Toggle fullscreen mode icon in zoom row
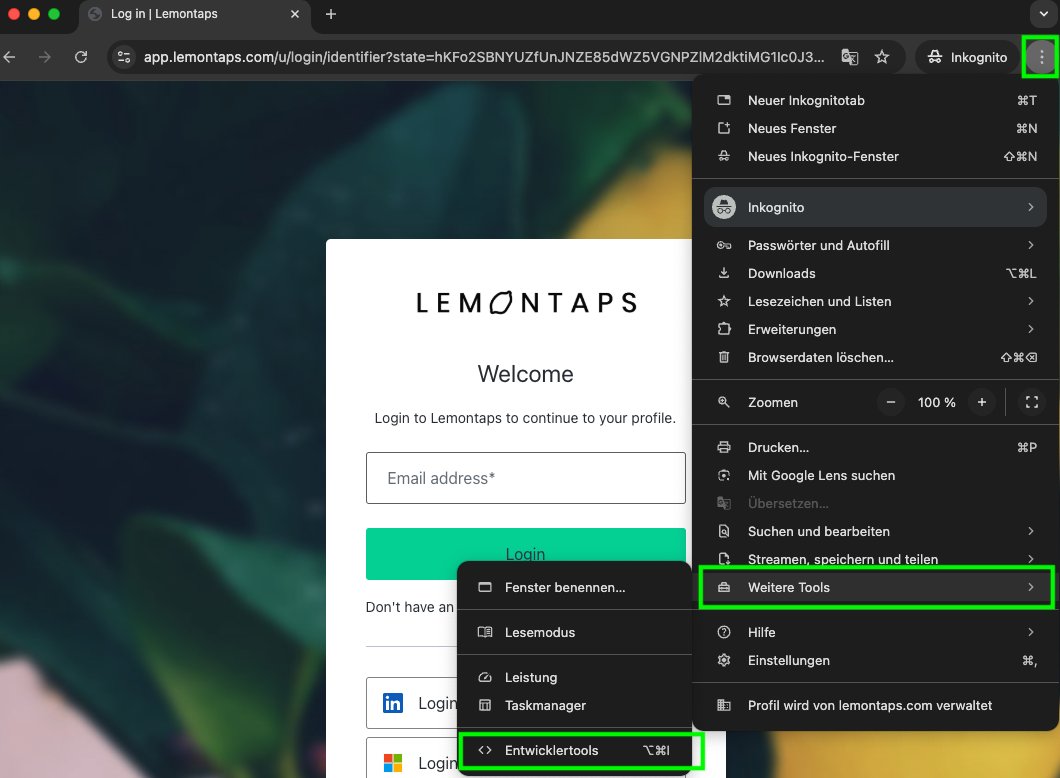This screenshot has width=1060, height=778. click(x=1032, y=402)
